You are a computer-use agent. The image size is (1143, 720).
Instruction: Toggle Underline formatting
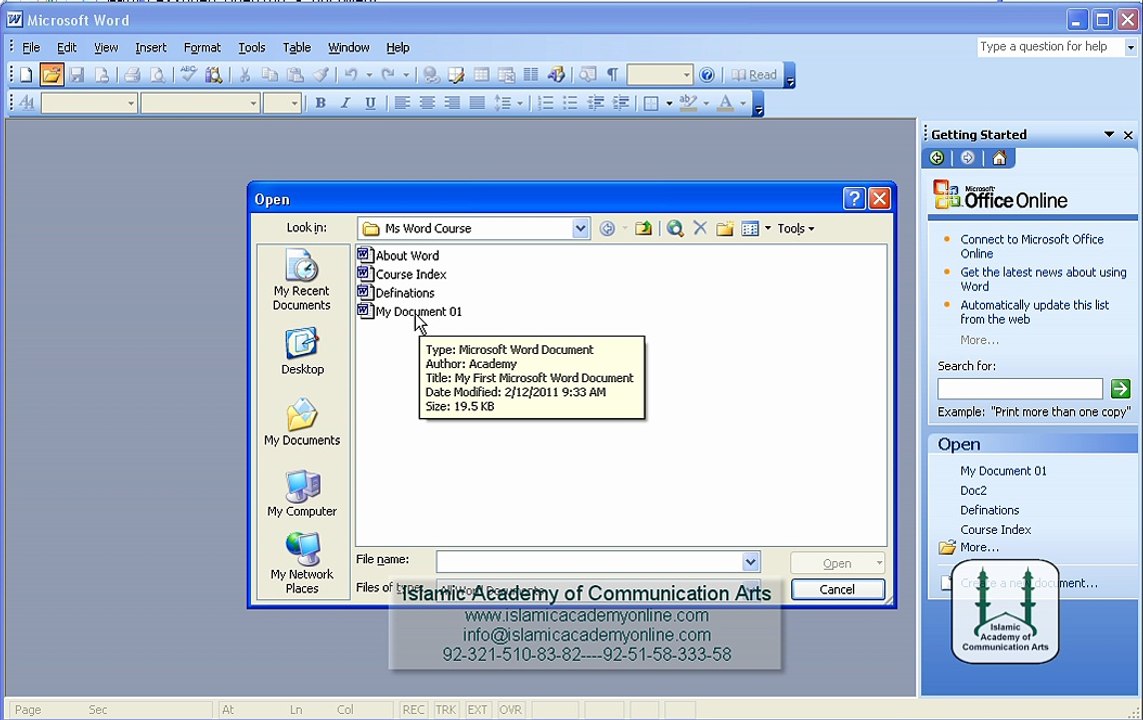tap(370, 103)
